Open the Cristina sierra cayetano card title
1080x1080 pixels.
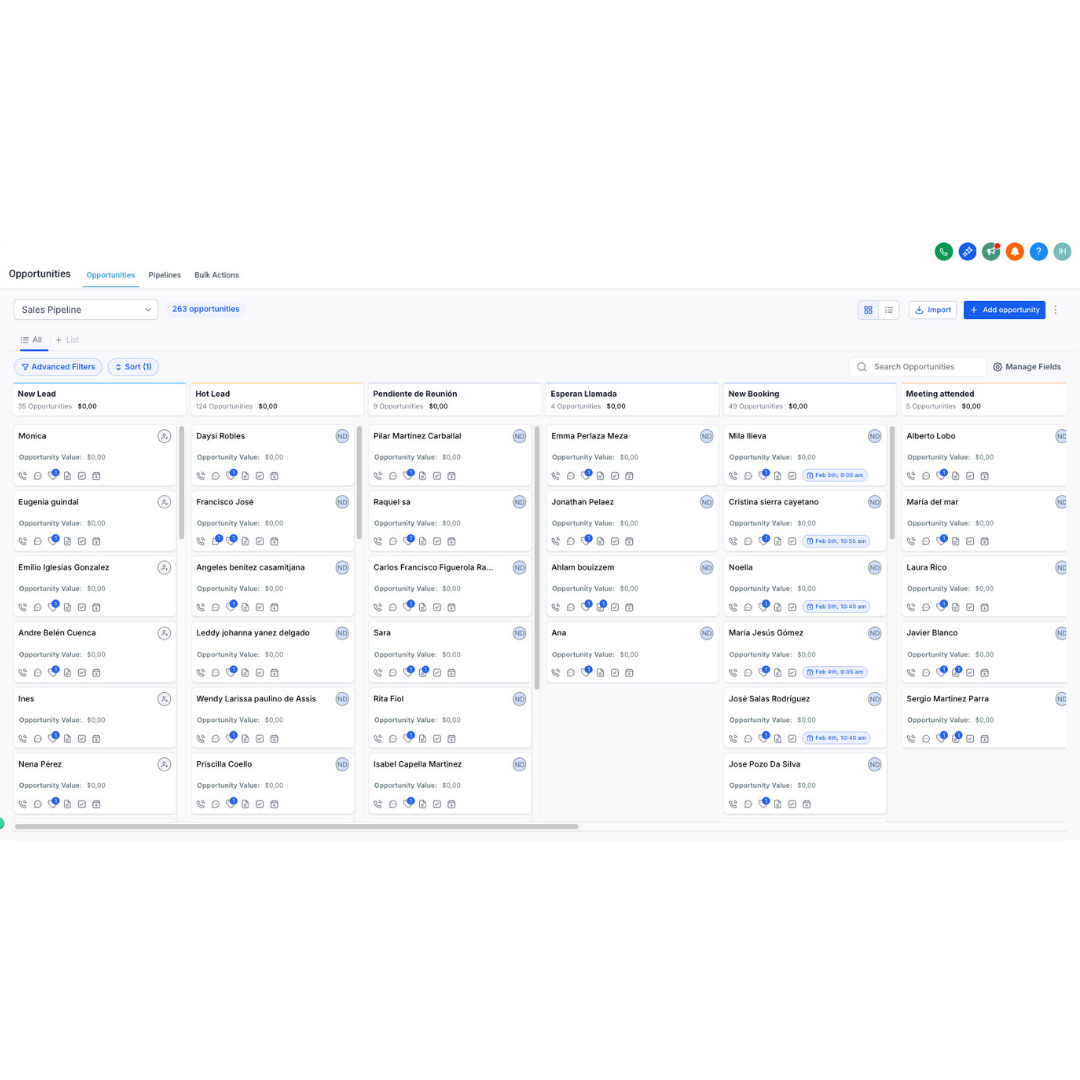pyautogui.click(x=773, y=502)
